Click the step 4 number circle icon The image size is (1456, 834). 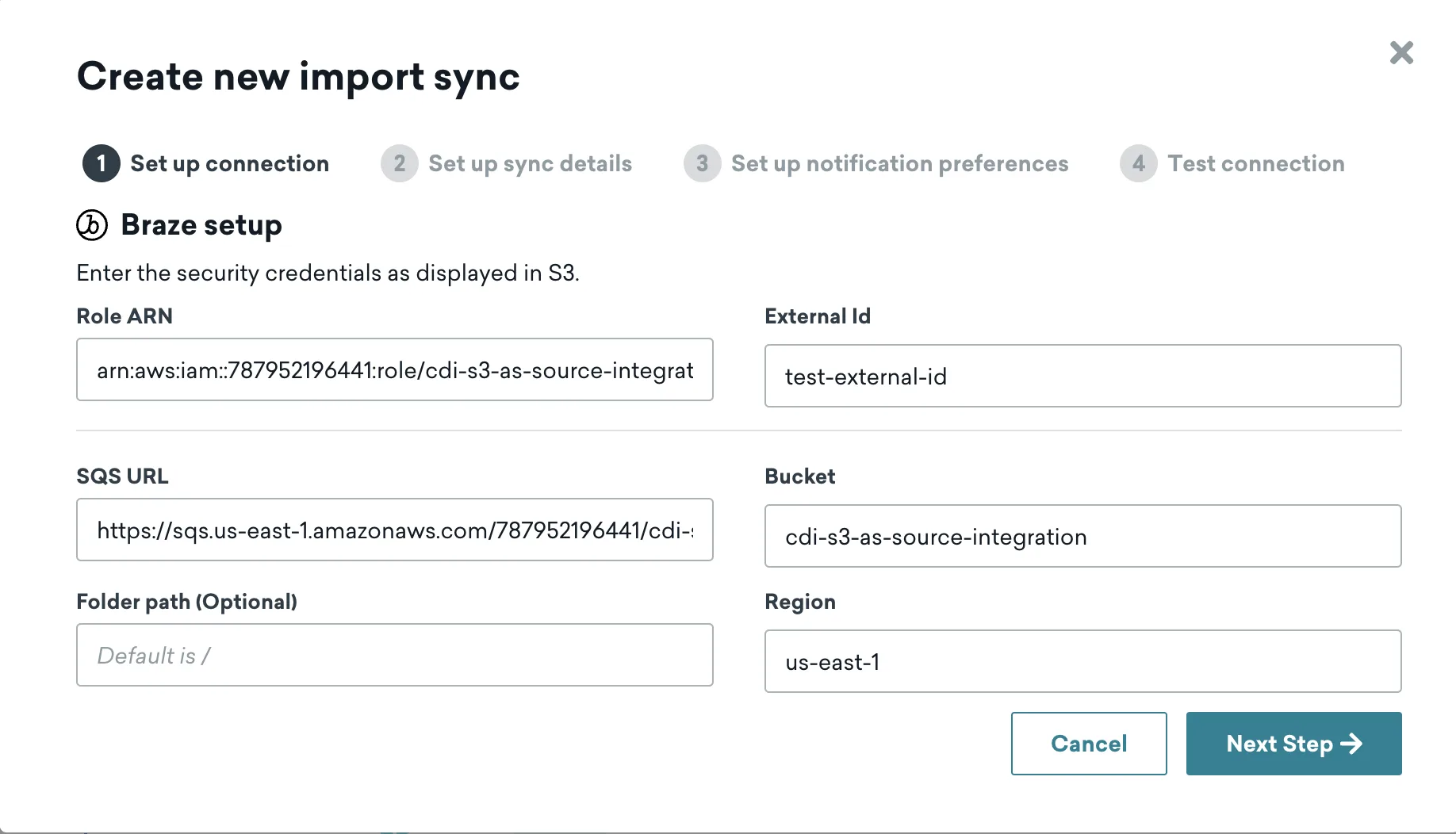(x=1138, y=163)
